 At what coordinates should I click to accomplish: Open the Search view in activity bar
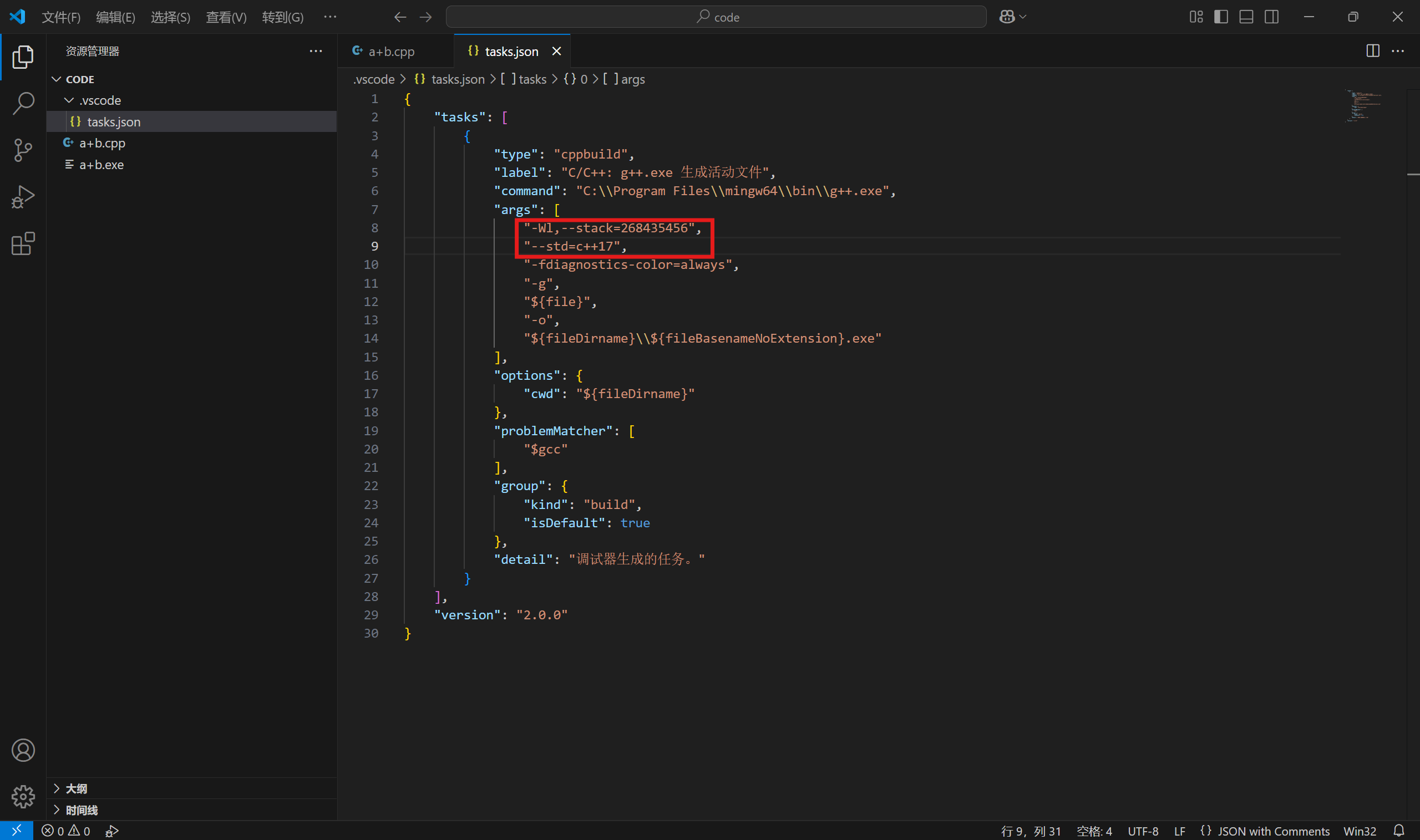[x=23, y=104]
